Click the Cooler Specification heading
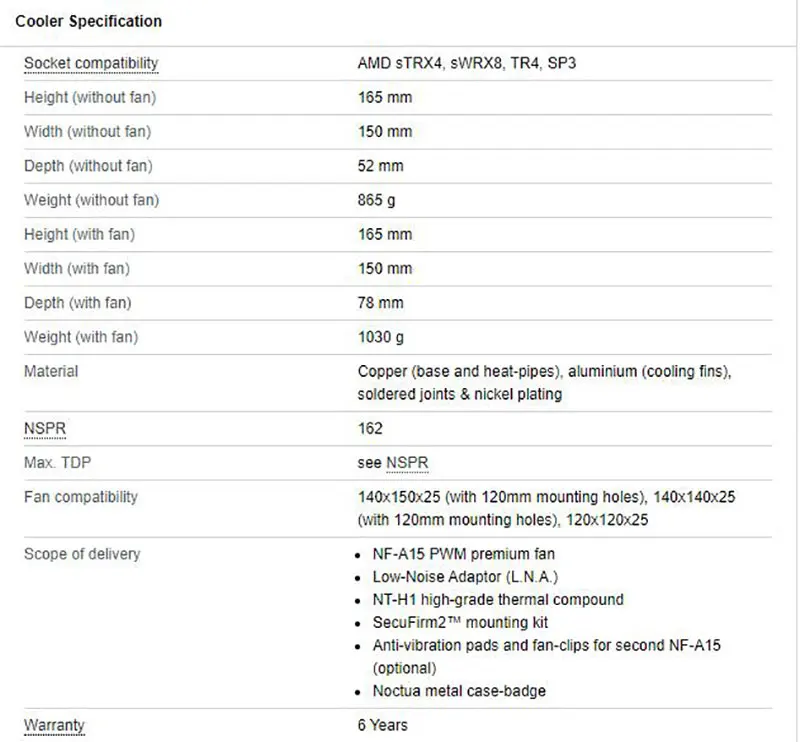 tap(89, 21)
